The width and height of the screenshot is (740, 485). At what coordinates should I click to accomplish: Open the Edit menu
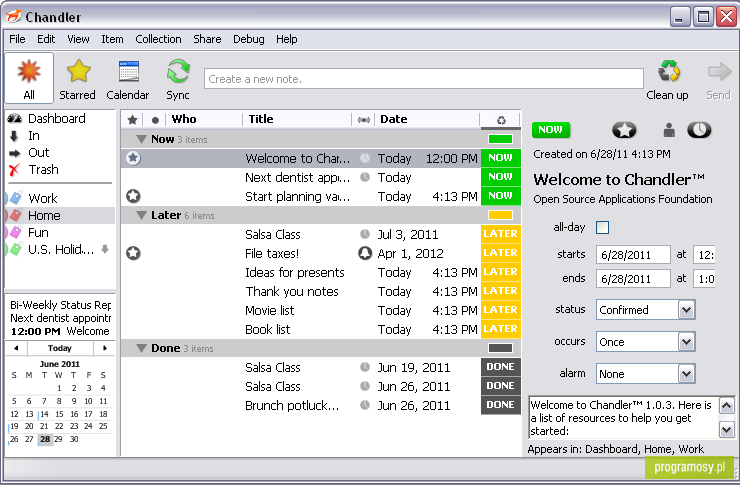click(46, 39)
